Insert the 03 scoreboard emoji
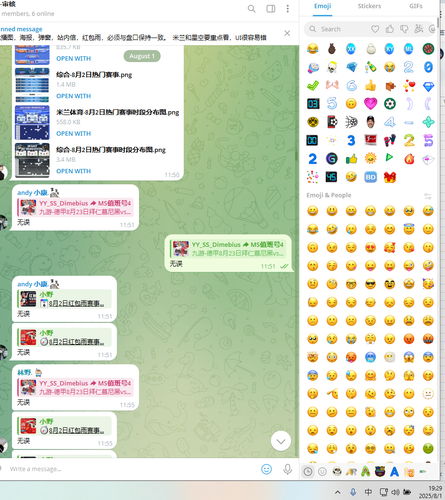The width and height of the screenshot is (445, 500). click(x=313, y=104)
